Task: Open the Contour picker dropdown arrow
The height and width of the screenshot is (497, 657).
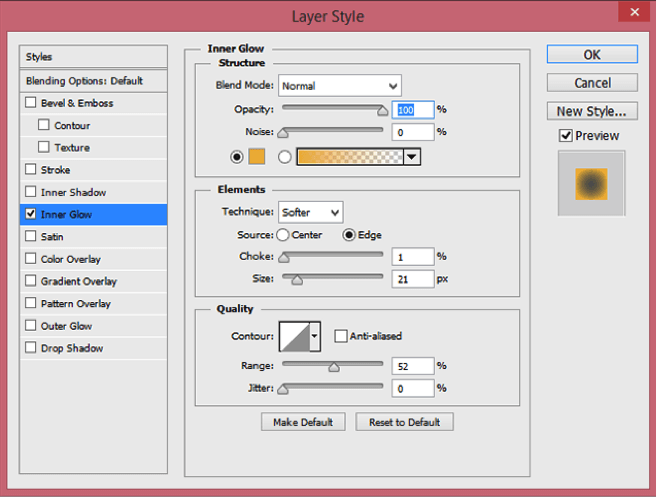Action: (x=315, y=337)
